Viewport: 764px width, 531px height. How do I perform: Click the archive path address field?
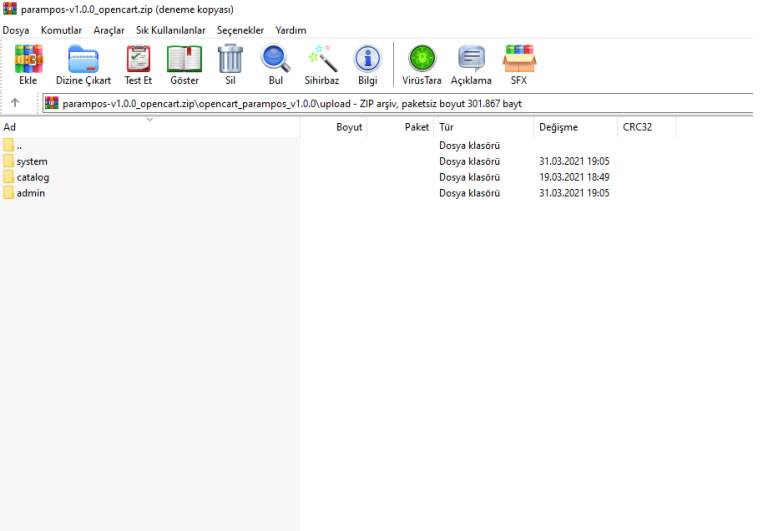coord(398,103)
